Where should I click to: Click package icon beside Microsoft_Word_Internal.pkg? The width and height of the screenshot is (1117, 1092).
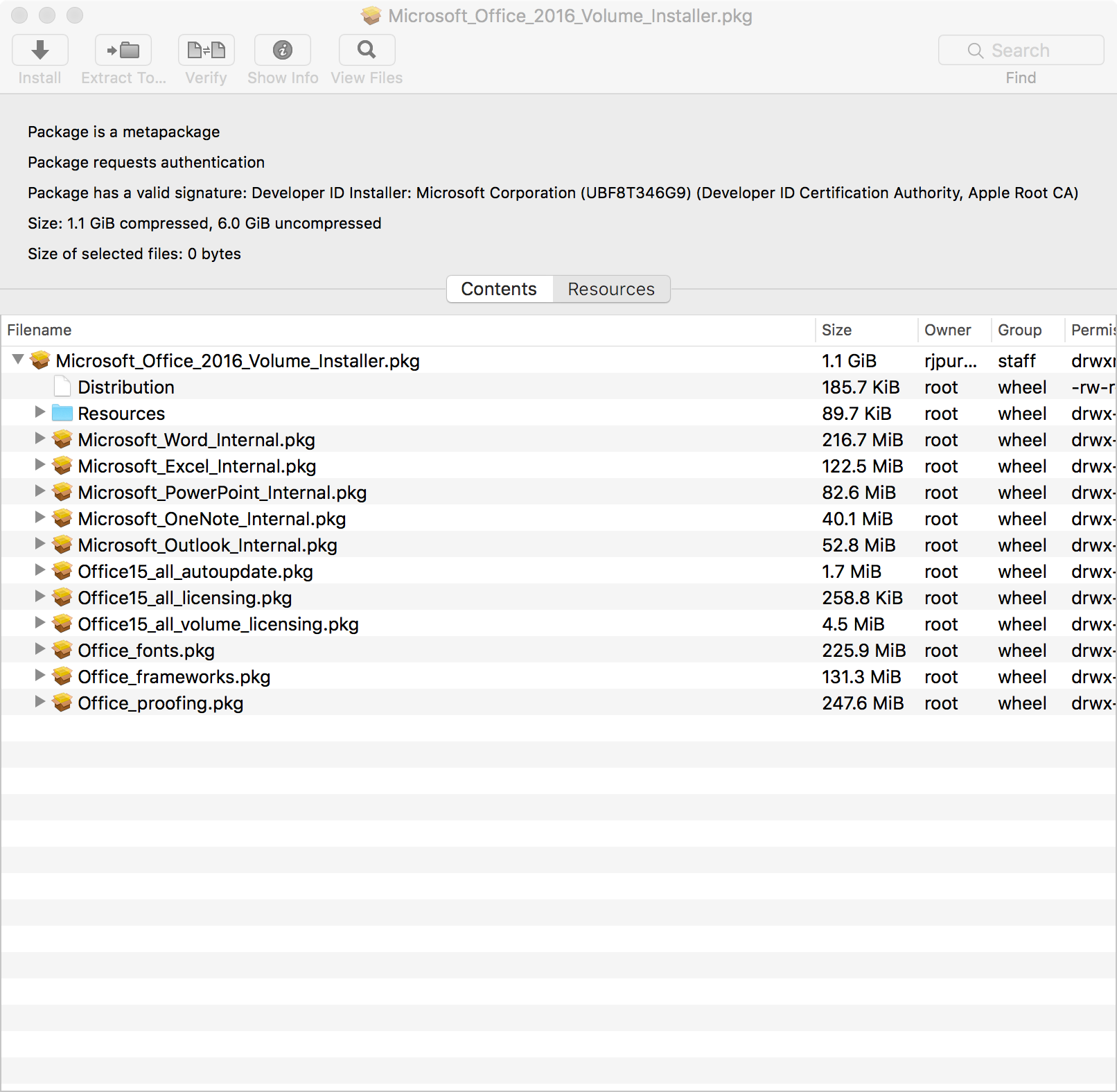pyautogui.click(x=62, y=439)
